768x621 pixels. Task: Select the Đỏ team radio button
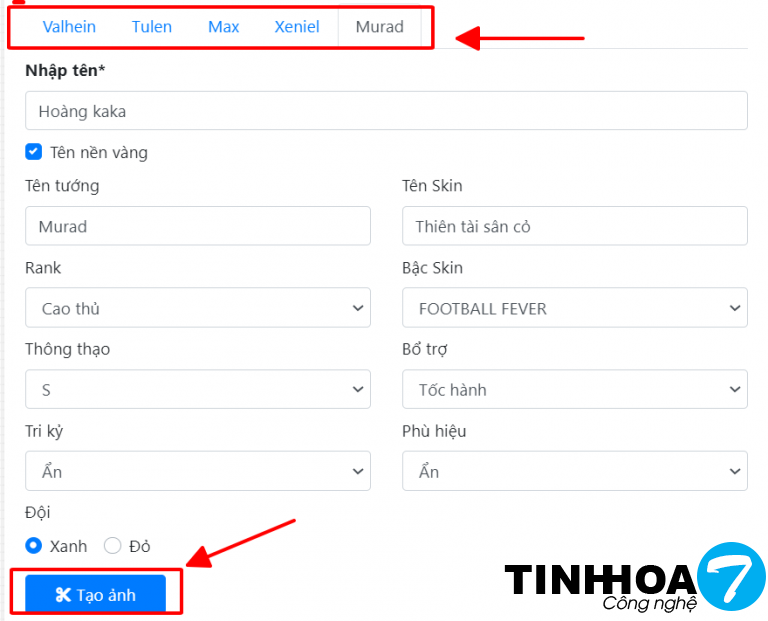113,546
